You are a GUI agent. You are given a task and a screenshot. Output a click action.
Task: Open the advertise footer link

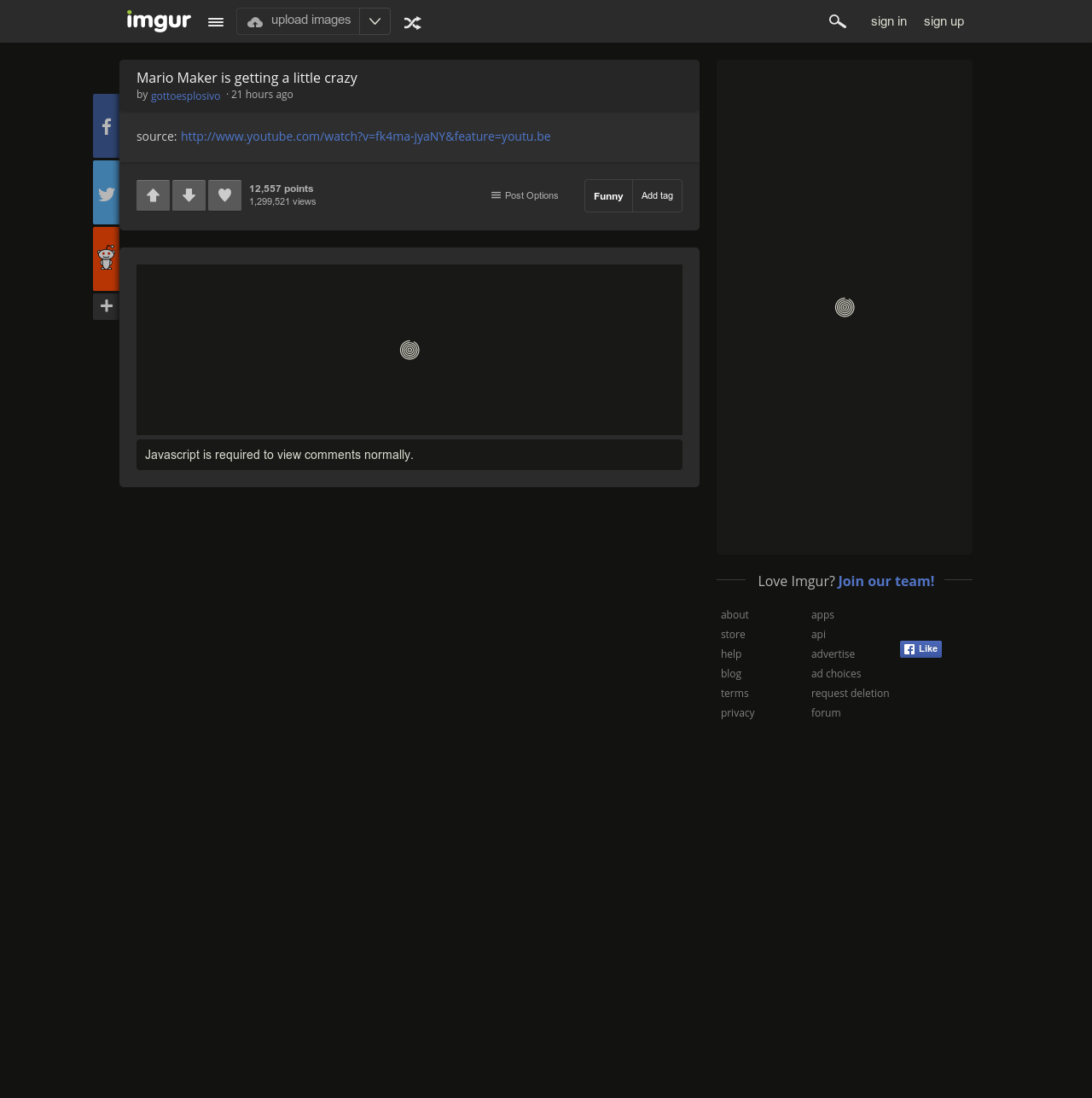[833, 654]
